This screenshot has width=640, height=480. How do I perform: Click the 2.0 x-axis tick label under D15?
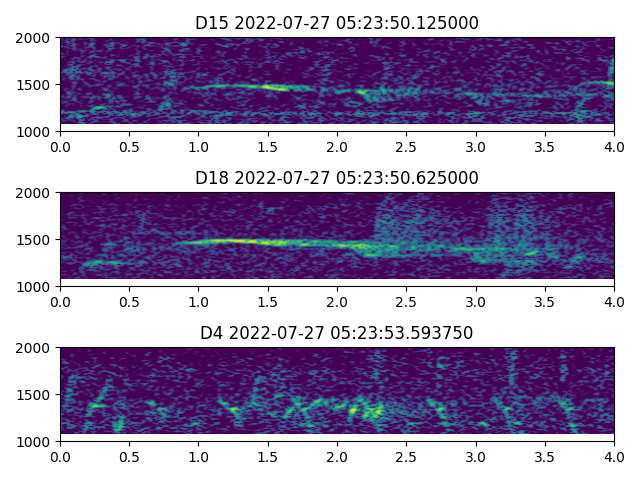(337, 147)
